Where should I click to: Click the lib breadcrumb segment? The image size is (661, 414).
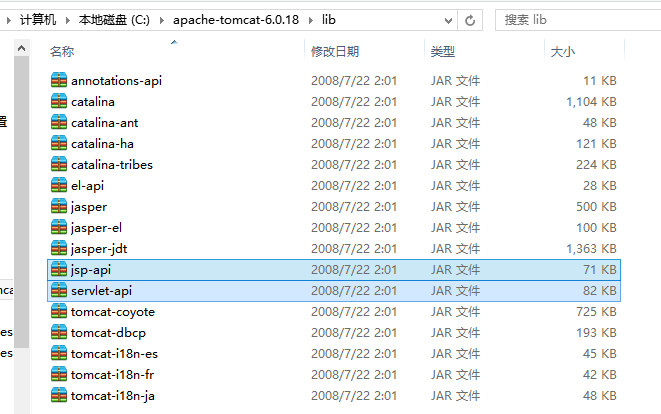pos(329,20)
